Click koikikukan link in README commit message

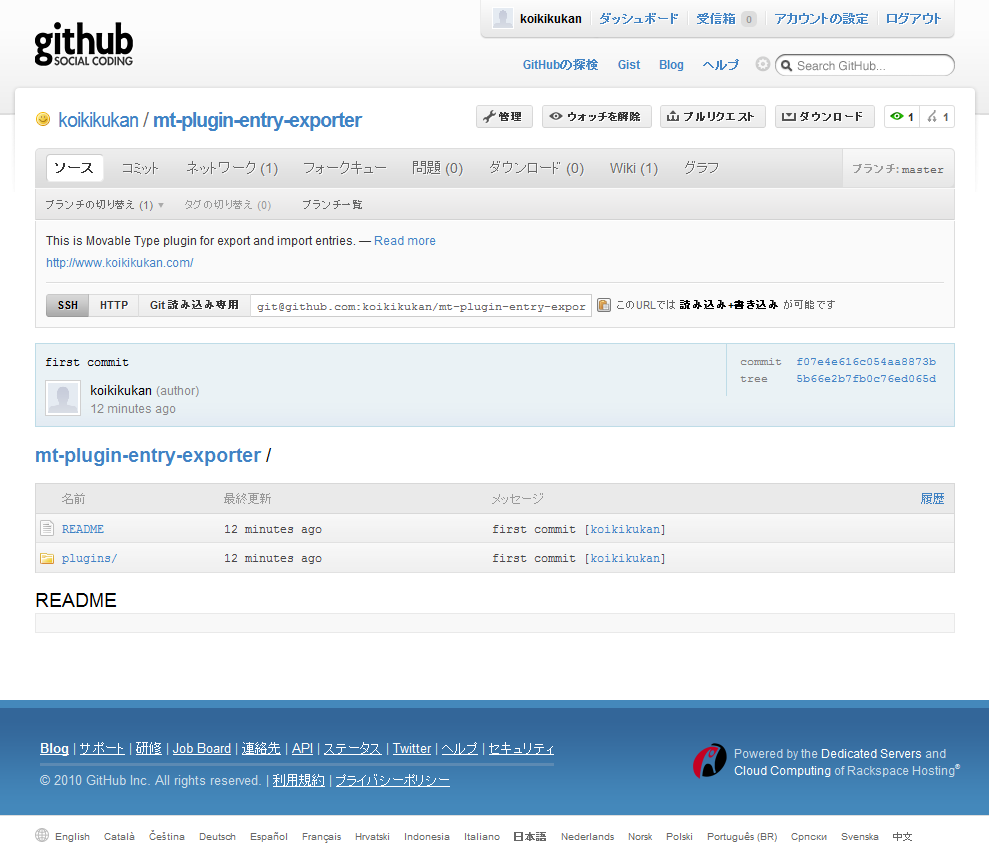[x=625, y=529]
